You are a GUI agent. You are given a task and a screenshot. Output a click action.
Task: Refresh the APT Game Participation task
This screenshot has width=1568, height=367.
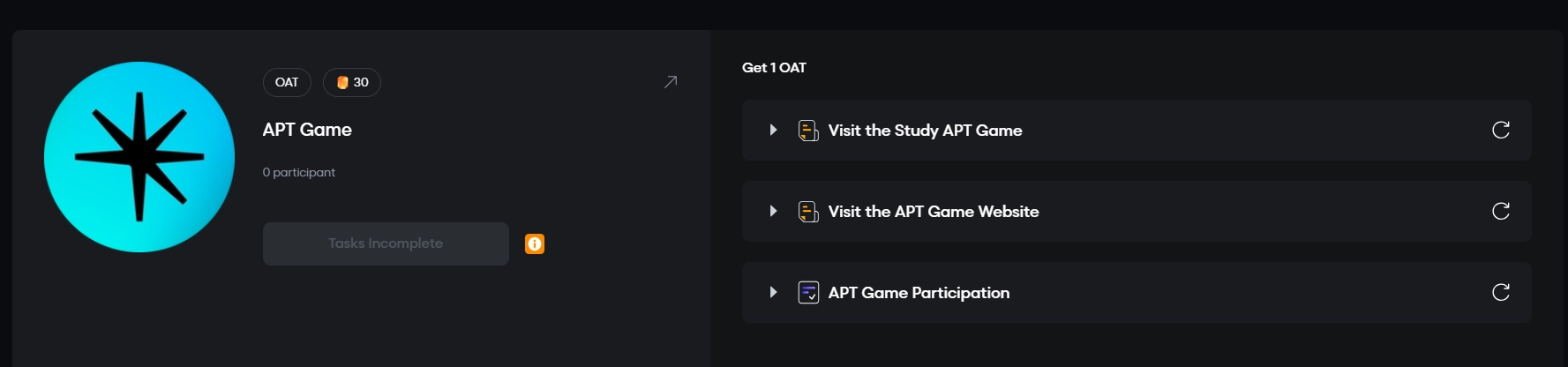click(1500, 292)
